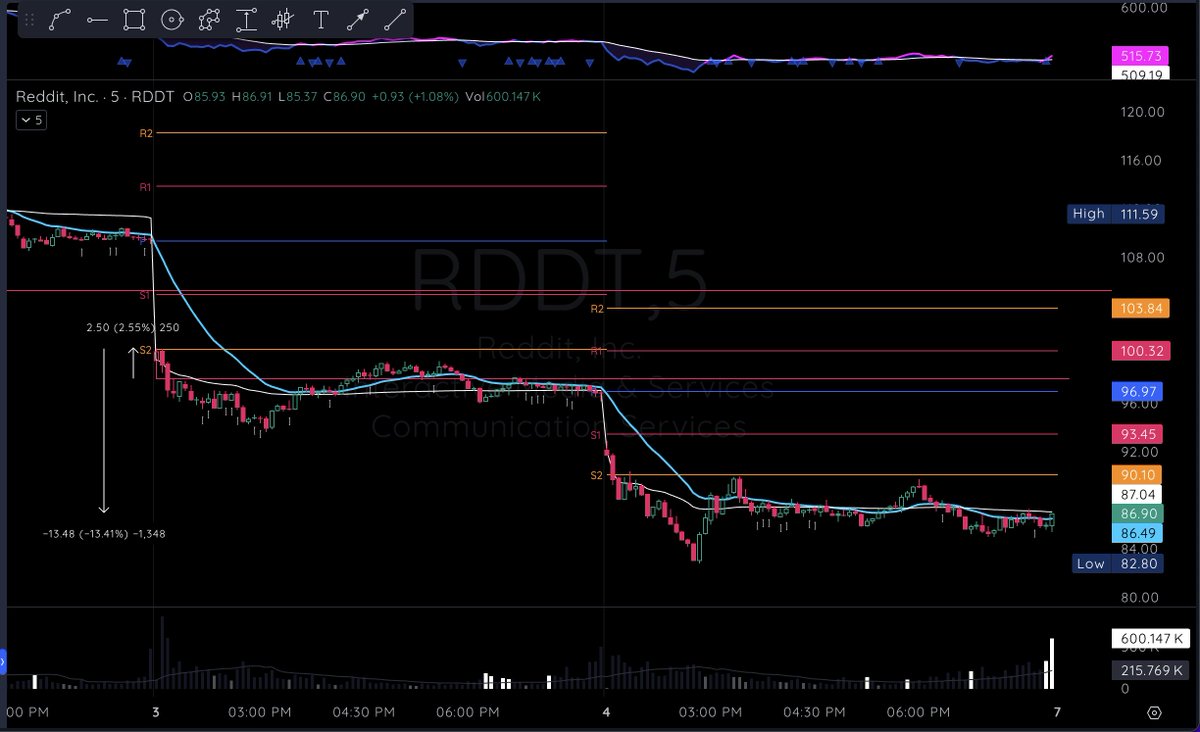Toggle the floating toolbar drag handle

click(x=30, y=20)
